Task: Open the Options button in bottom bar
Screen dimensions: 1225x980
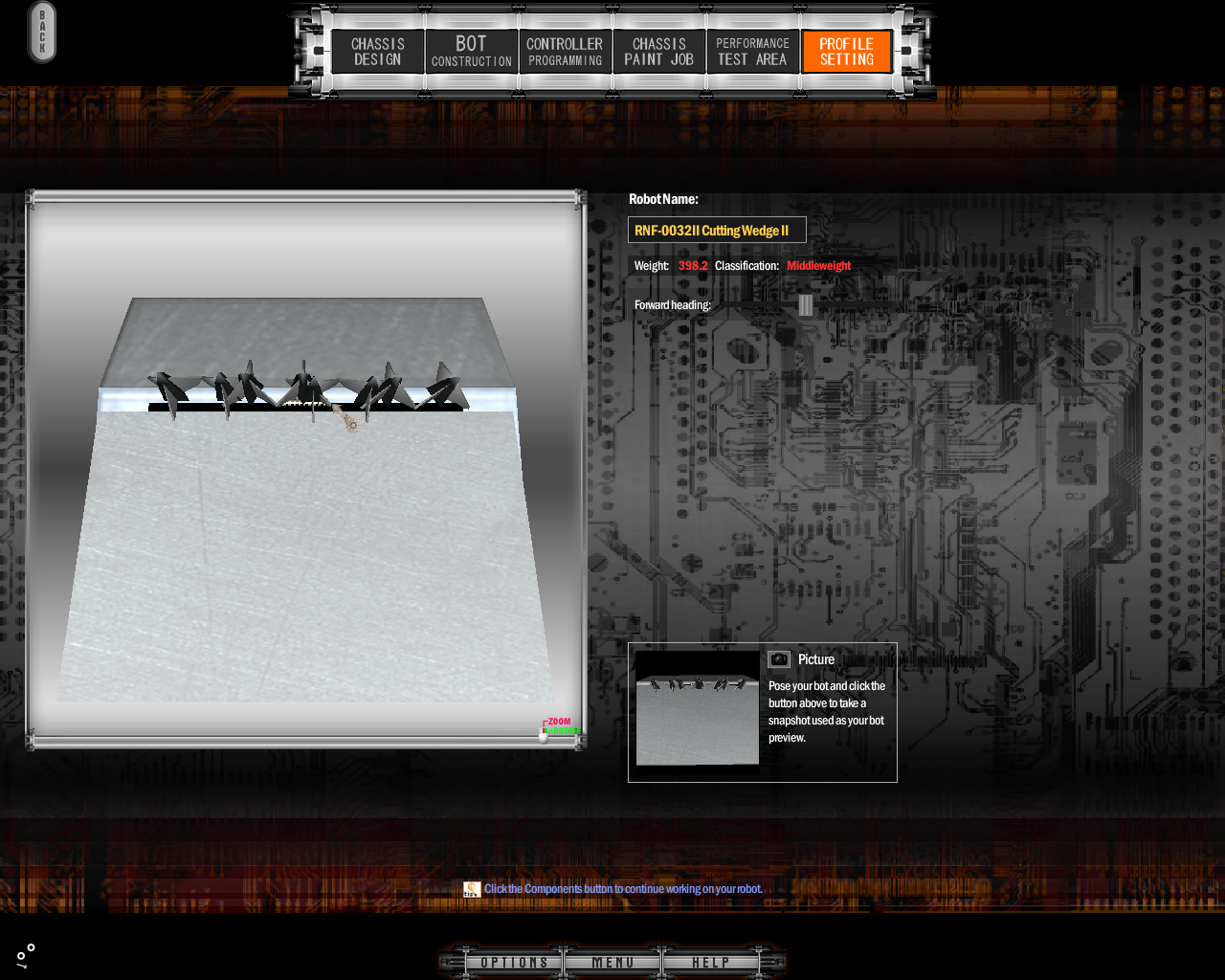Action: click(515, 963)
